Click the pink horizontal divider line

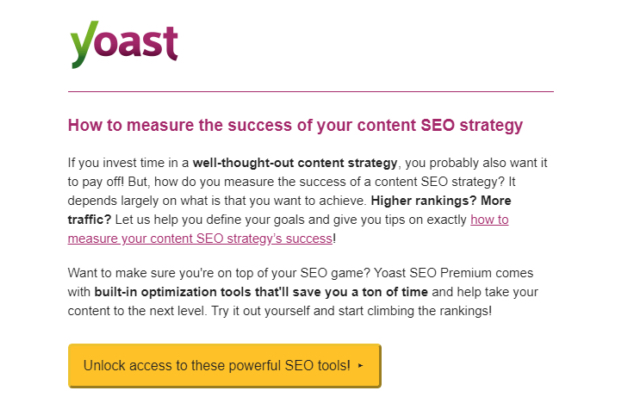(311, 91)
